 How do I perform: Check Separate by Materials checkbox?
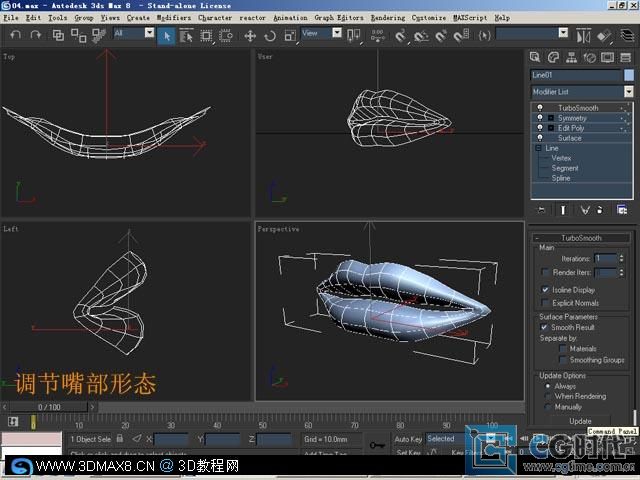click(x=562, y=348)
